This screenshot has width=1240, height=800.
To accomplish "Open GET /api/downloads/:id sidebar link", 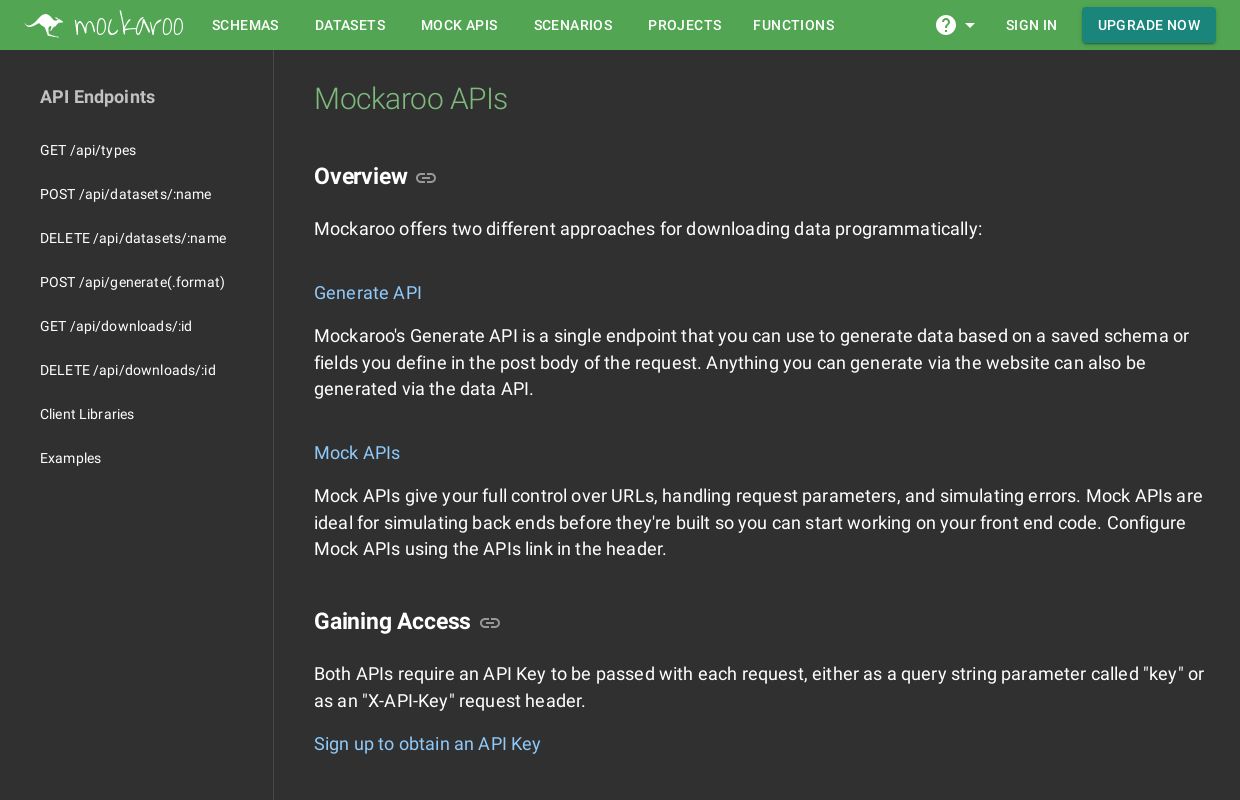I will 116,326.
